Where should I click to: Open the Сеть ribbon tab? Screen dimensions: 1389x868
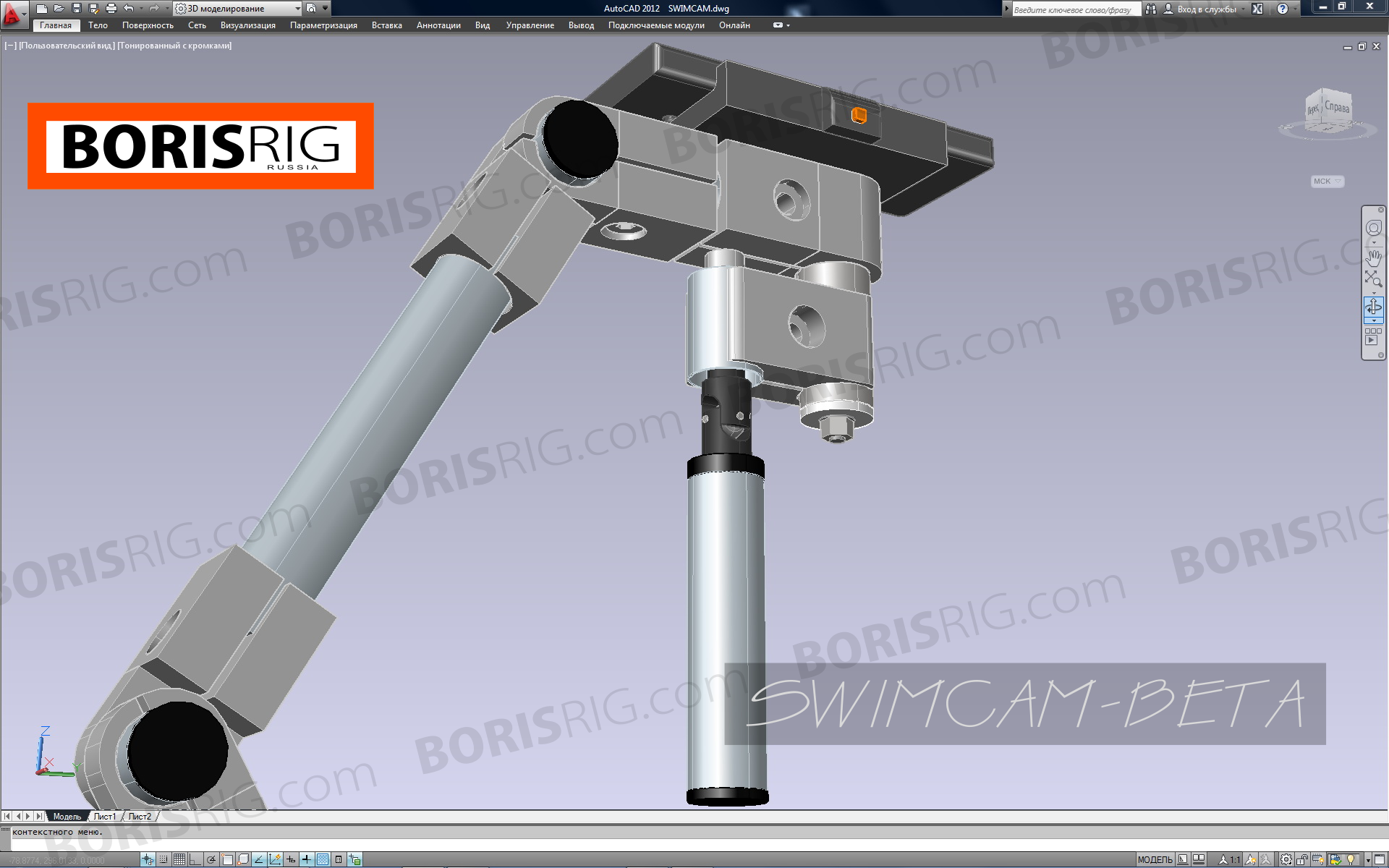coord(197,25)
